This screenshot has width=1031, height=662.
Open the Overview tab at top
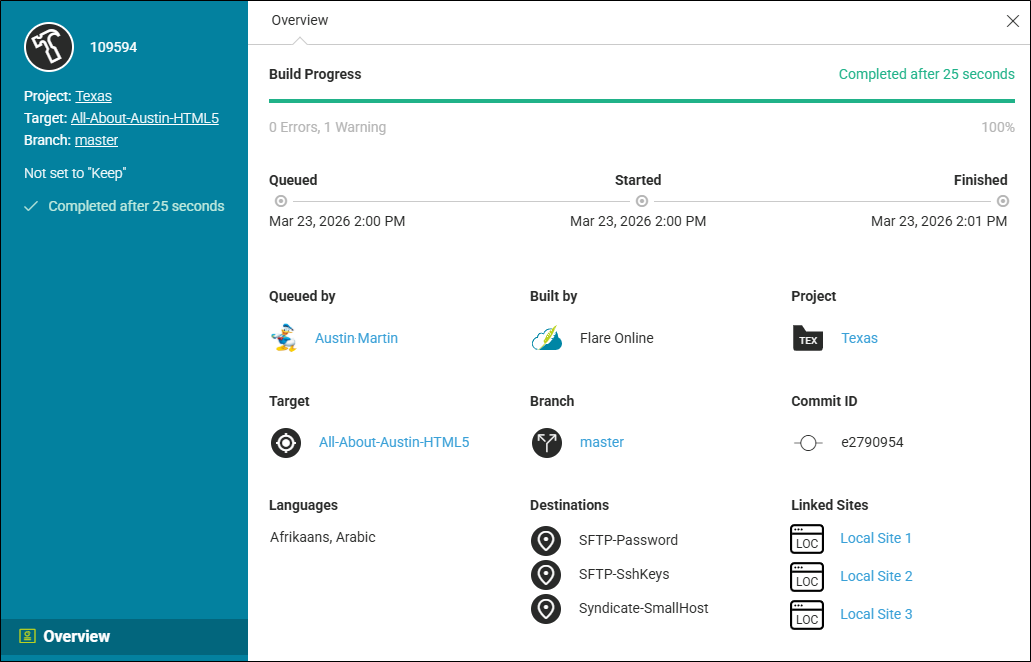point(300,20)
